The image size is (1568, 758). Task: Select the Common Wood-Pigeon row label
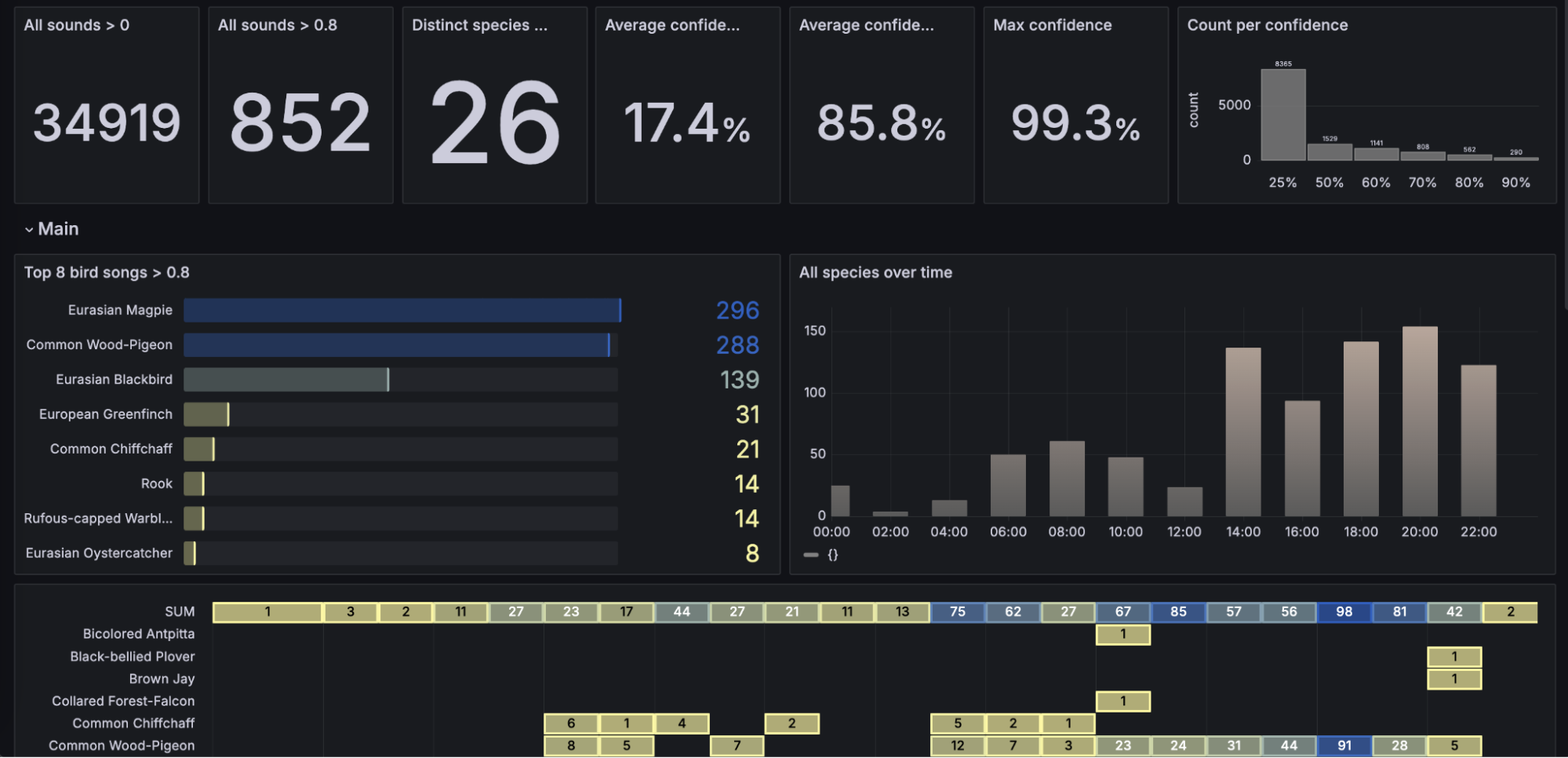[99, 344]
